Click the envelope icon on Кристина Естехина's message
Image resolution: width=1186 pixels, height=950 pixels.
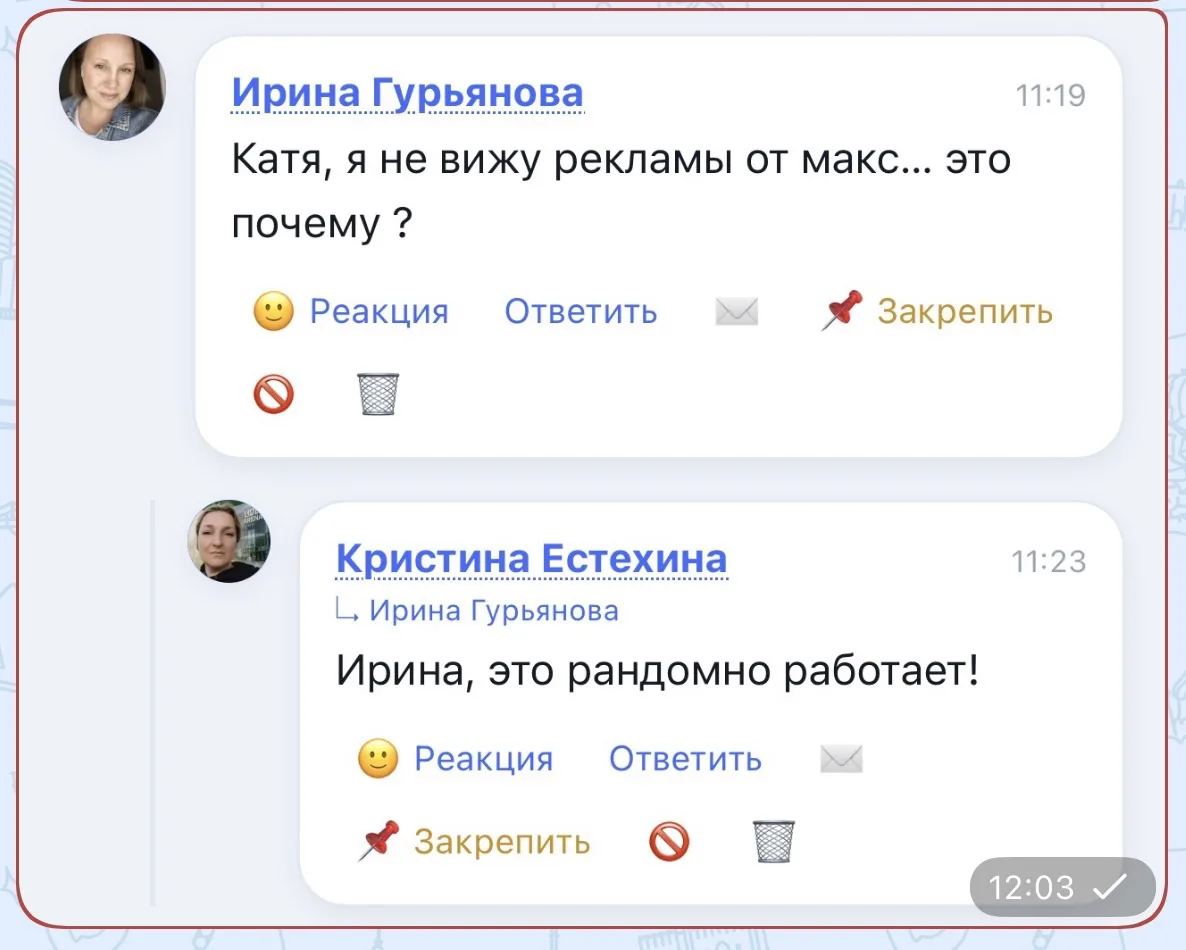click(841, 759)
